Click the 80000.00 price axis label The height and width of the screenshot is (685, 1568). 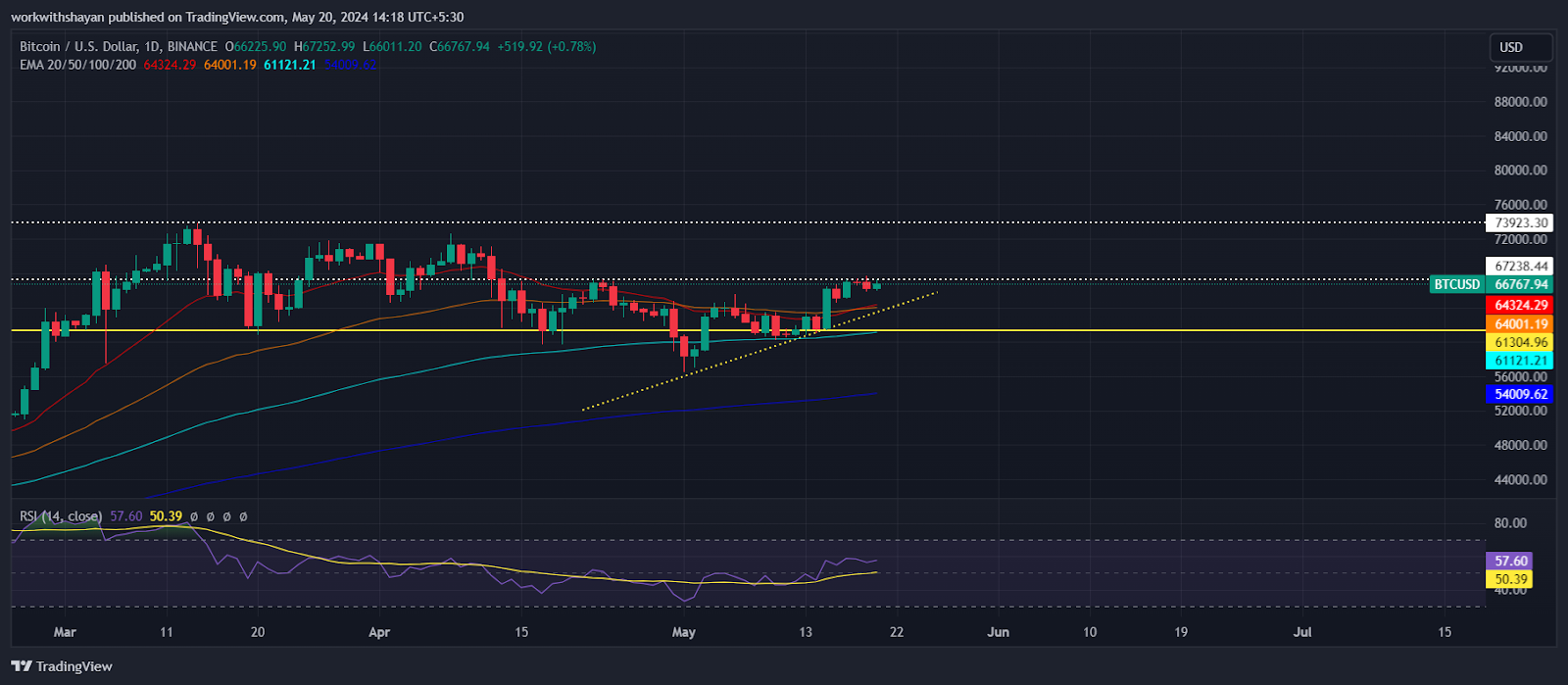tap(1520, 170)
